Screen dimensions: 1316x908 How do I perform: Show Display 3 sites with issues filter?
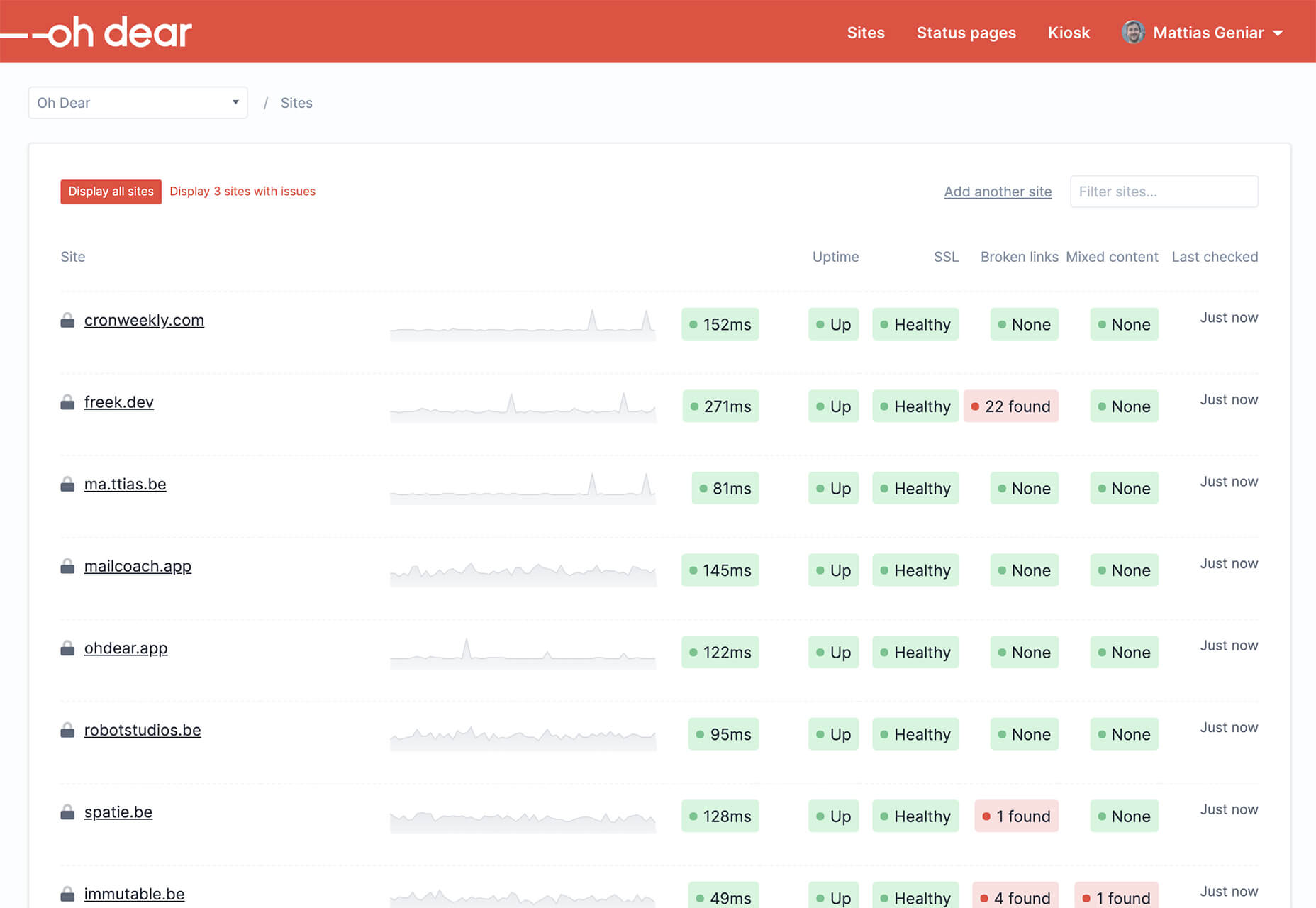242,192
